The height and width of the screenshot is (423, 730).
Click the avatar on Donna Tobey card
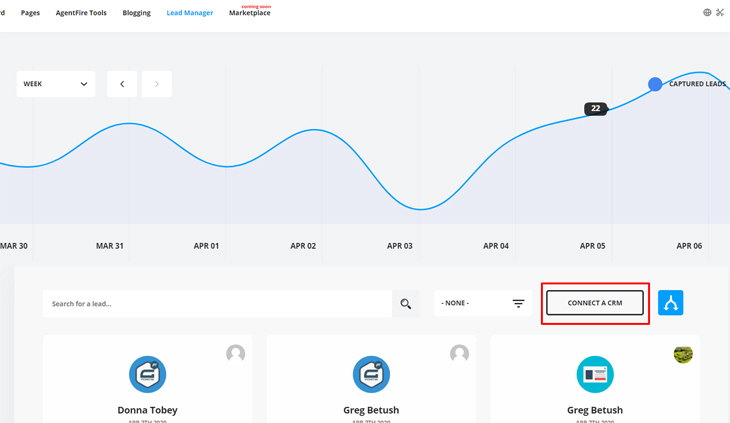pyautogui.click(x=236, y=354)
